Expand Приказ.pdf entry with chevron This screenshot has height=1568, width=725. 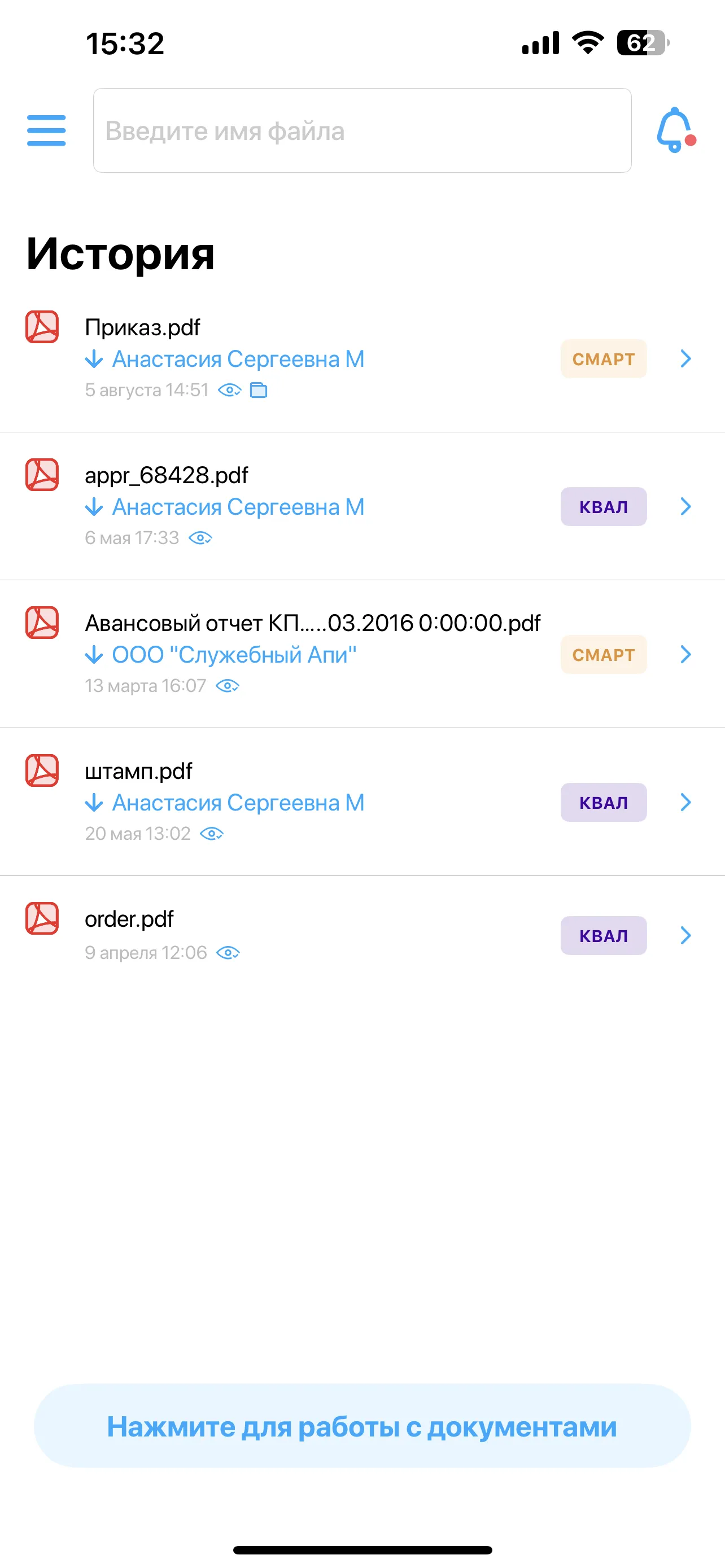coord(685,358)
